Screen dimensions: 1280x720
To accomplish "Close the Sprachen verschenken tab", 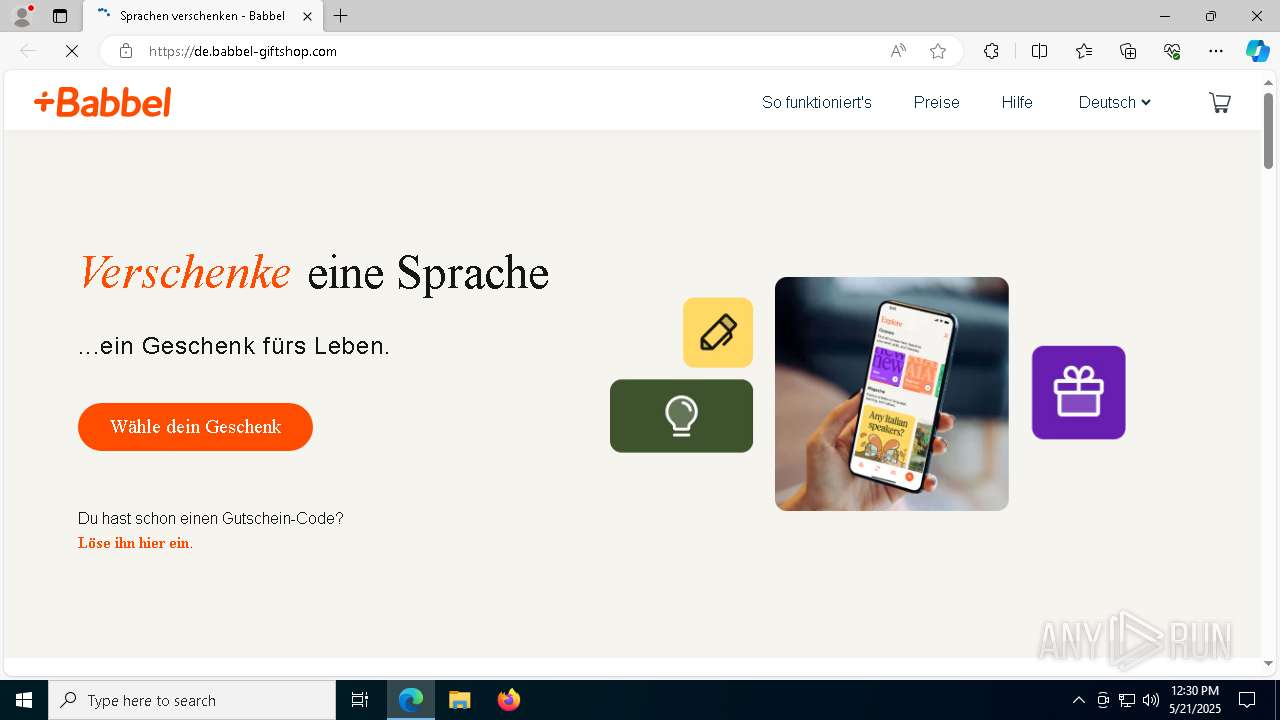I will tap(308, 16).
